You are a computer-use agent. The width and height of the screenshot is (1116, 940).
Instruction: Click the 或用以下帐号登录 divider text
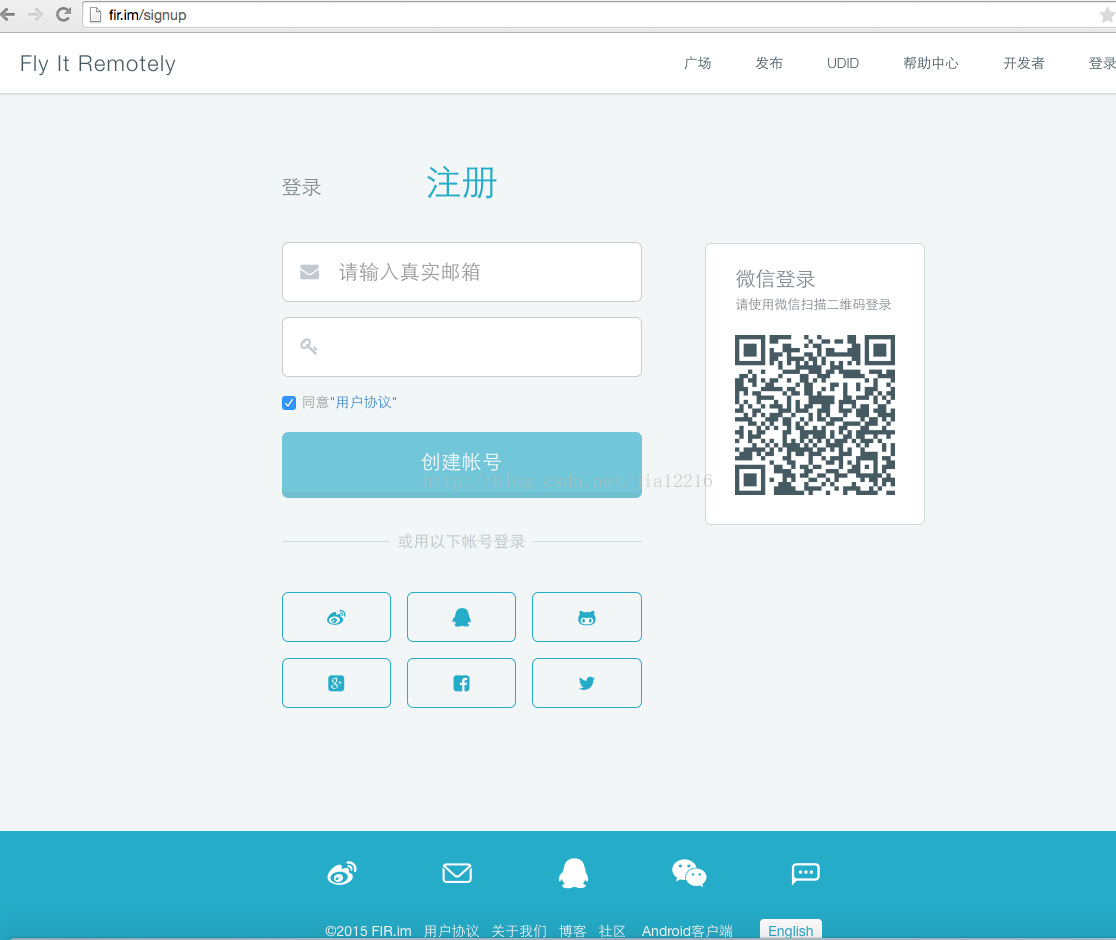pos(461,542)
